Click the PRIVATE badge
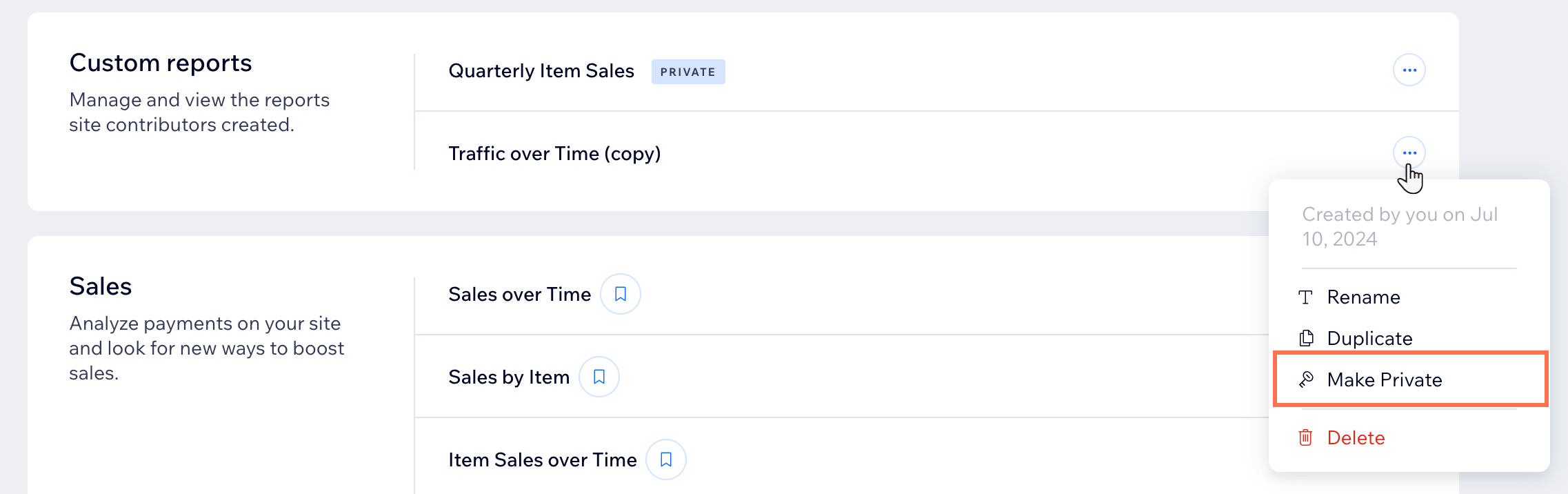1568x494 pixels. 688,72
